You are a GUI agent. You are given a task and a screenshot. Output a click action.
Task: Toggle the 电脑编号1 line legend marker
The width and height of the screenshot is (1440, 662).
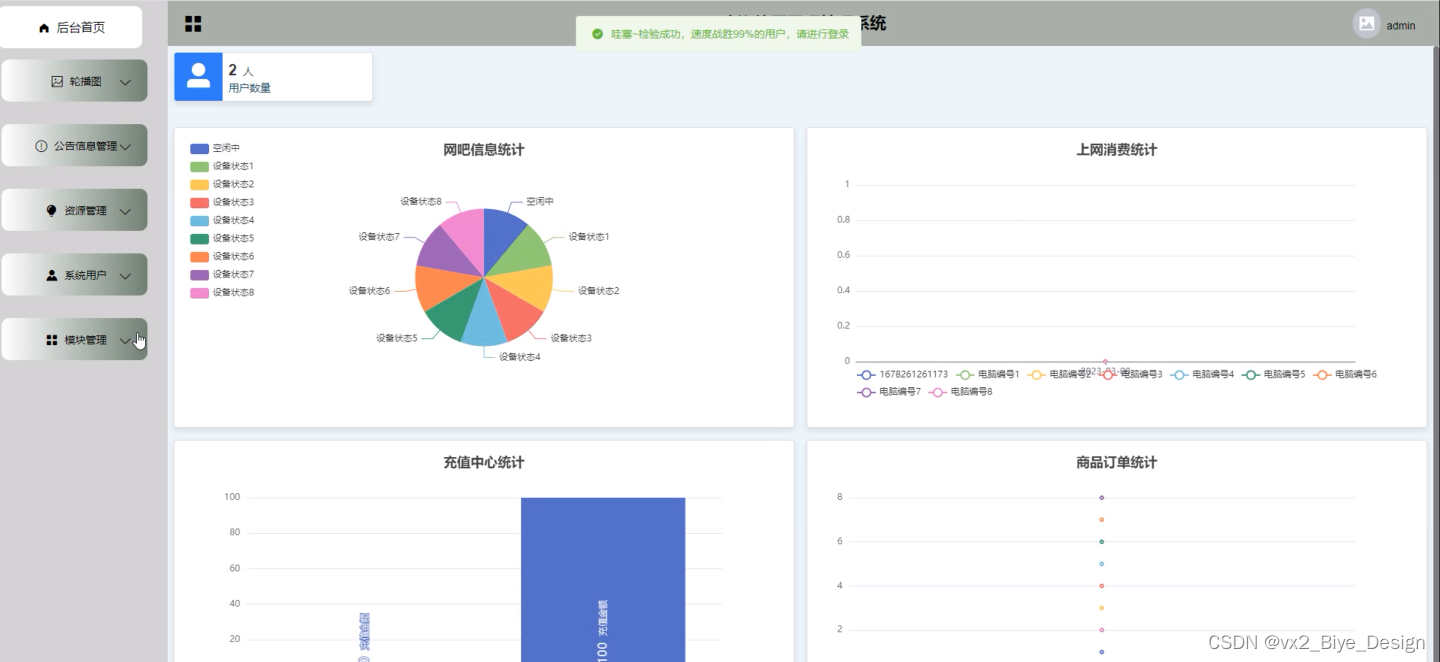point(966,374)
